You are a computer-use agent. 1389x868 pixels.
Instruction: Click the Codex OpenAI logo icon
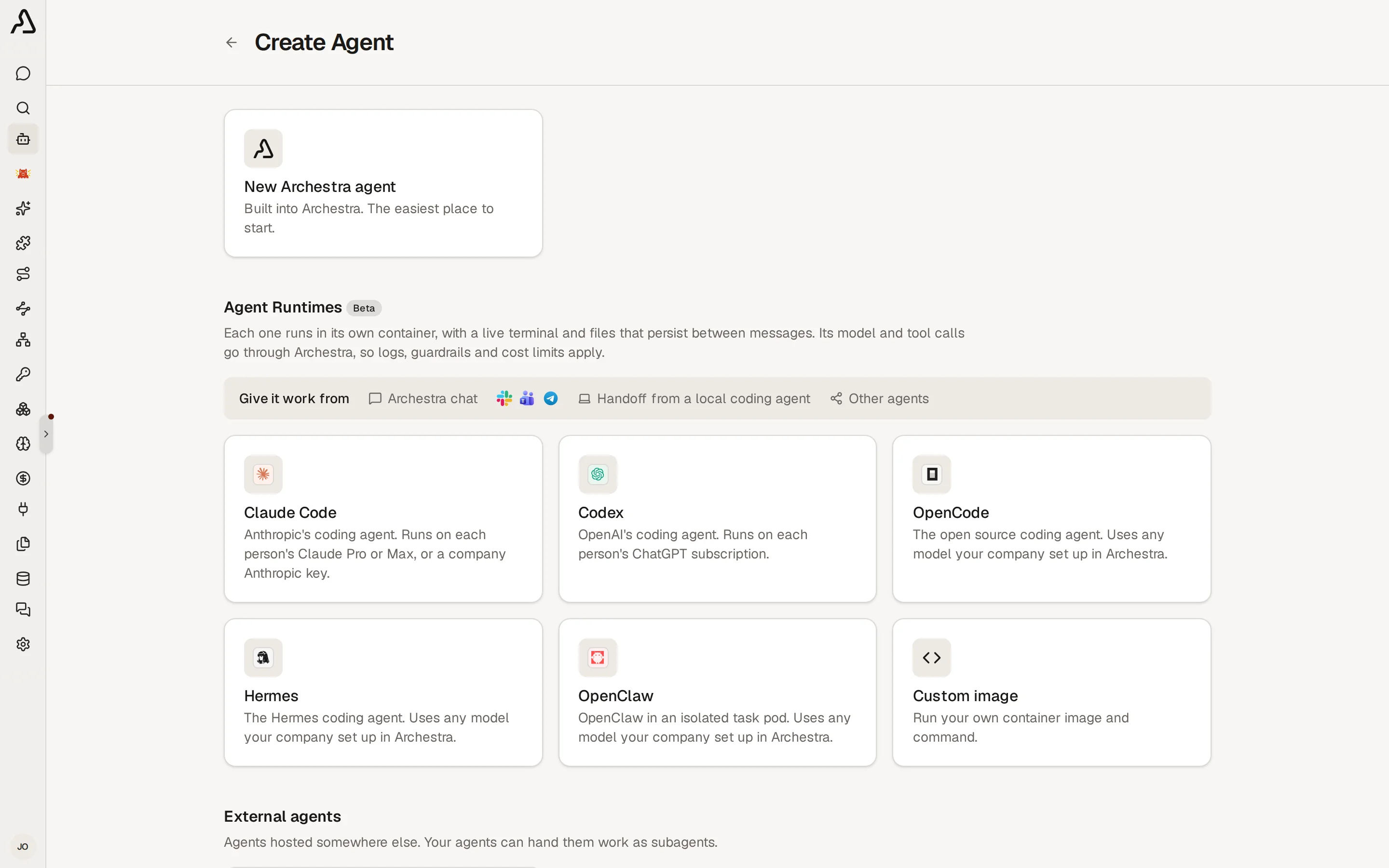click(x=598, y=474)
